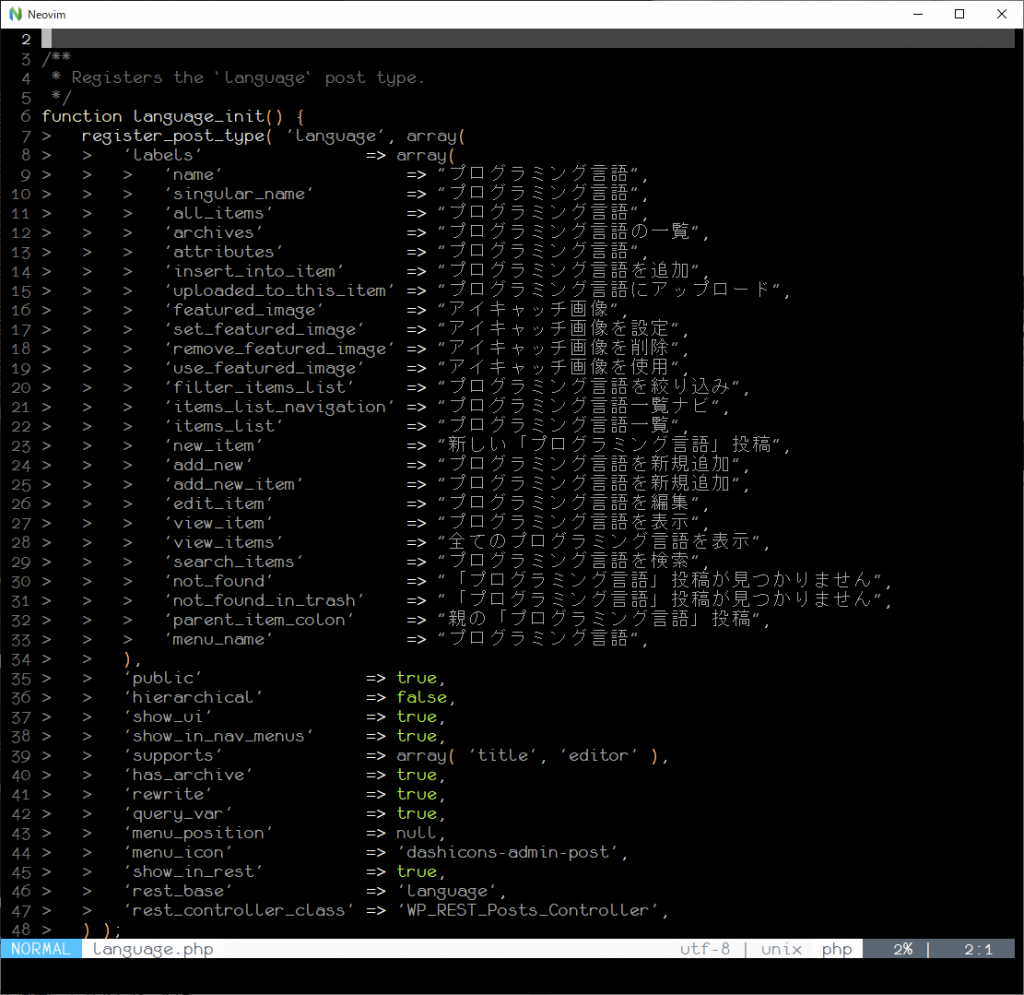Close the Neovim window
The height and width of the screenshot is (995, 1024).
1001,14
